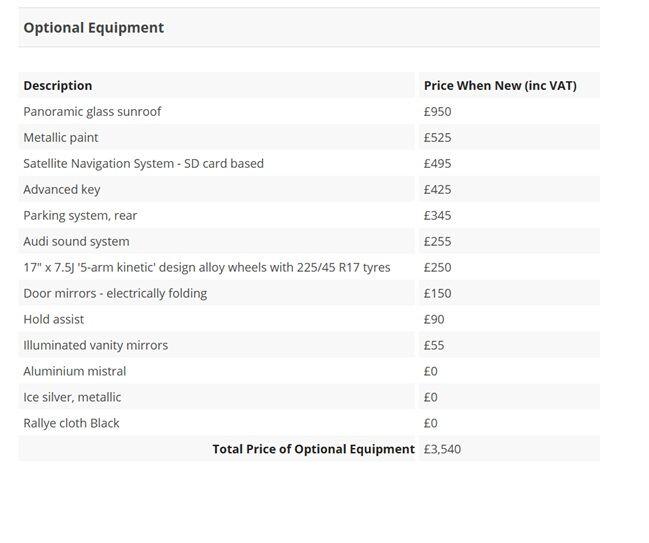The width and height of the screenshot is (649, 543).
Task: Click the £3,540 total price value
Action: pos(442,450)
